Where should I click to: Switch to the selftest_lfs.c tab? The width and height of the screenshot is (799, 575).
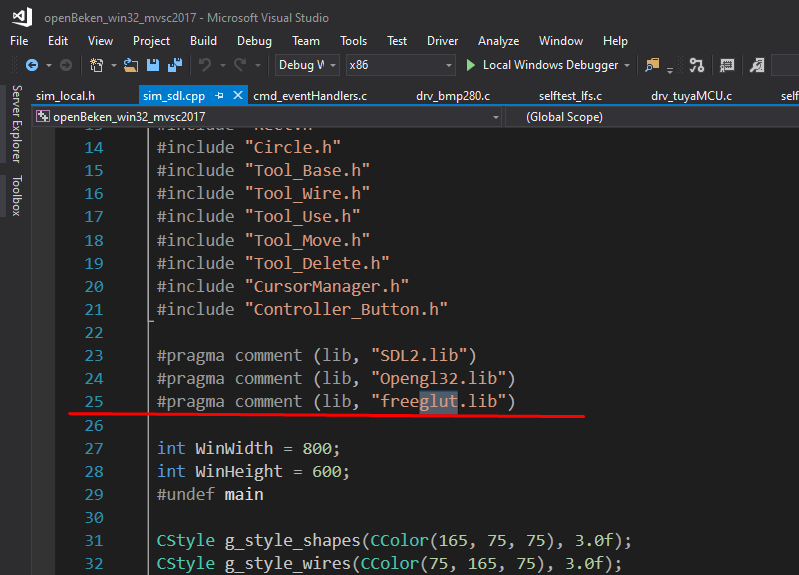click(x=570, y=96)
